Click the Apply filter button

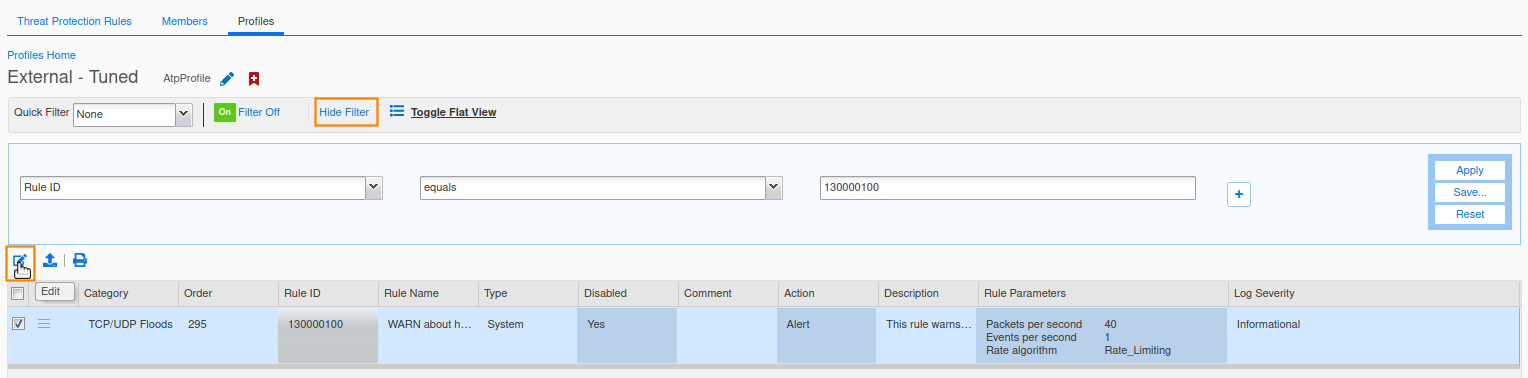(x=1470, y=170)
